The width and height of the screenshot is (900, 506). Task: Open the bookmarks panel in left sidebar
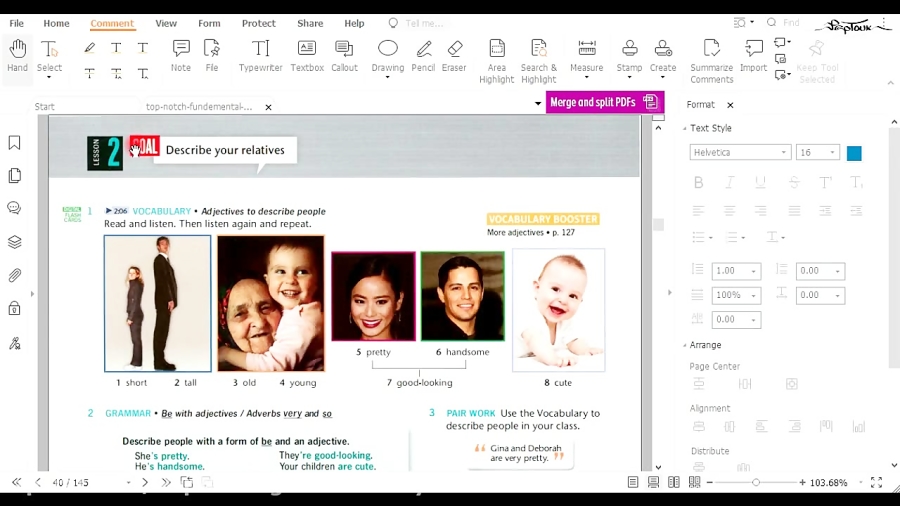click(14, 143)
